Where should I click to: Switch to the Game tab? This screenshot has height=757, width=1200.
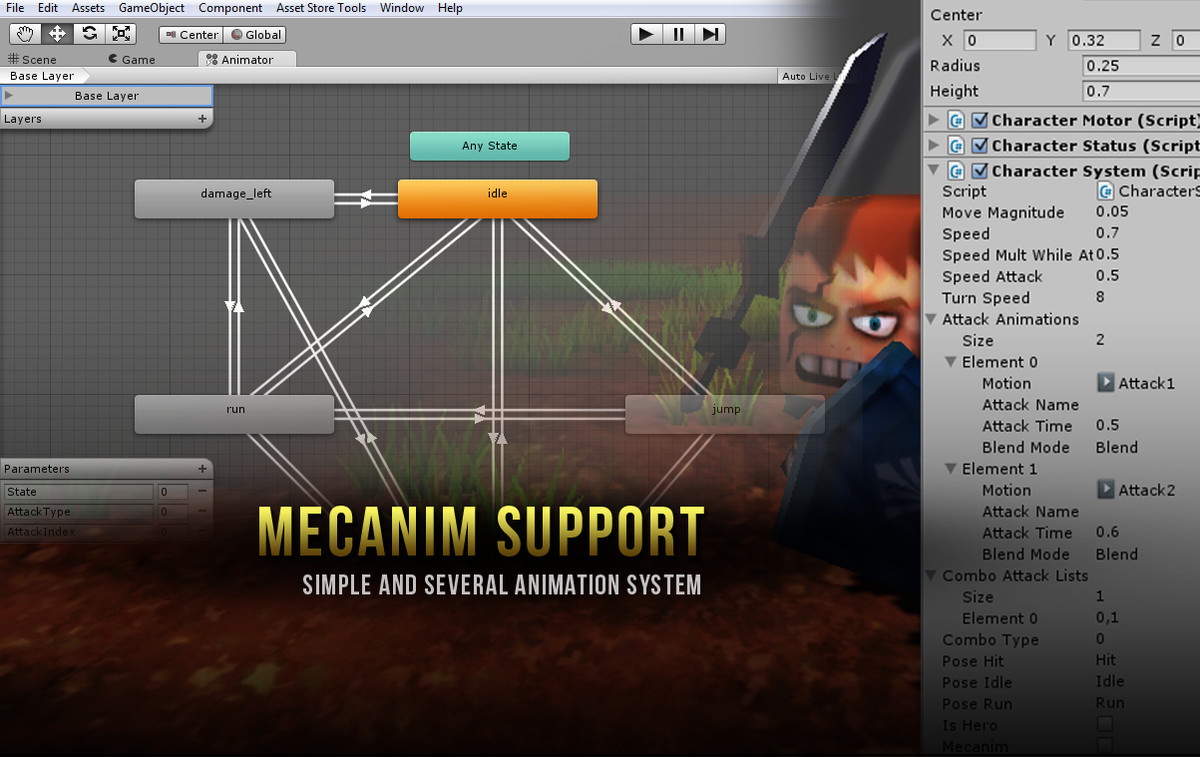pyautogui.click(x=132, y=60)
